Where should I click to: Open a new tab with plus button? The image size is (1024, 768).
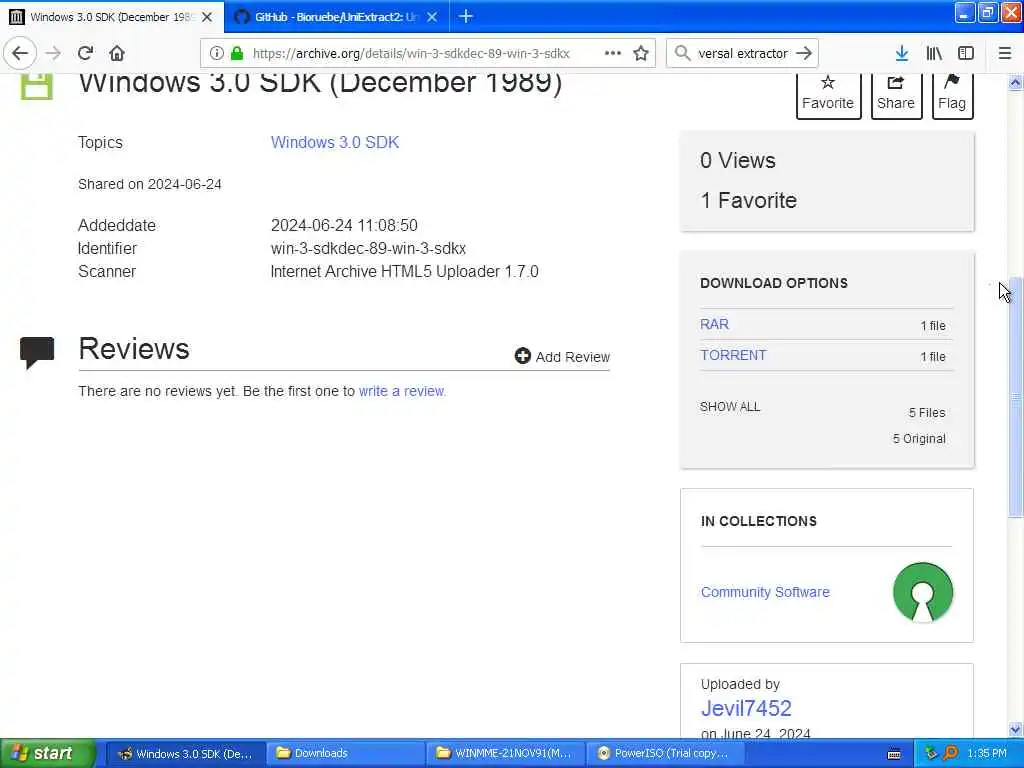466,16
